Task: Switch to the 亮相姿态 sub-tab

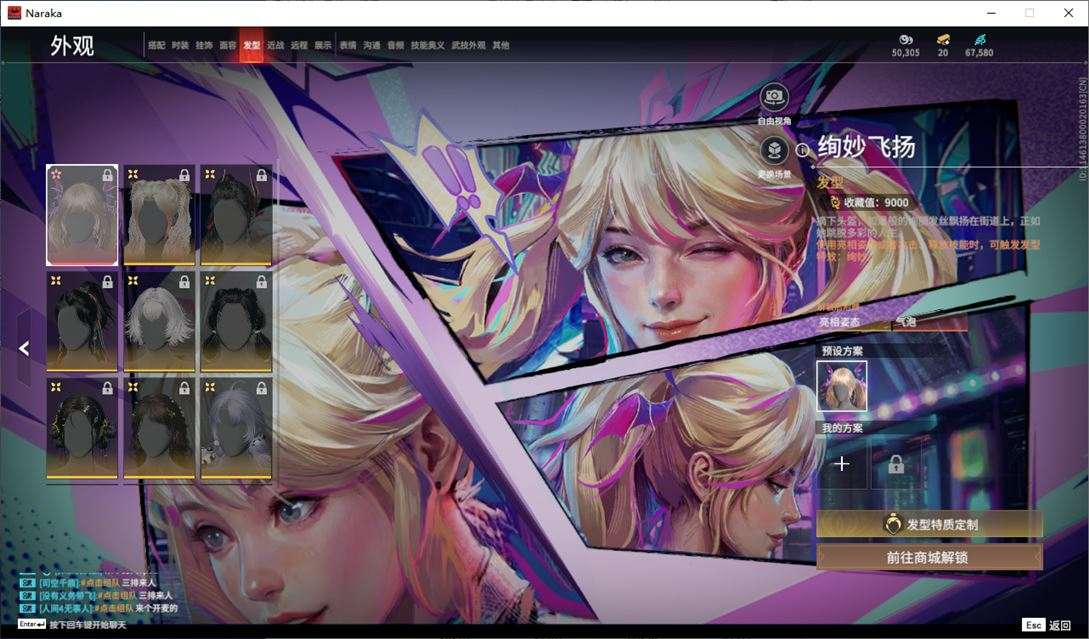Action: click(x=840, y=322)
